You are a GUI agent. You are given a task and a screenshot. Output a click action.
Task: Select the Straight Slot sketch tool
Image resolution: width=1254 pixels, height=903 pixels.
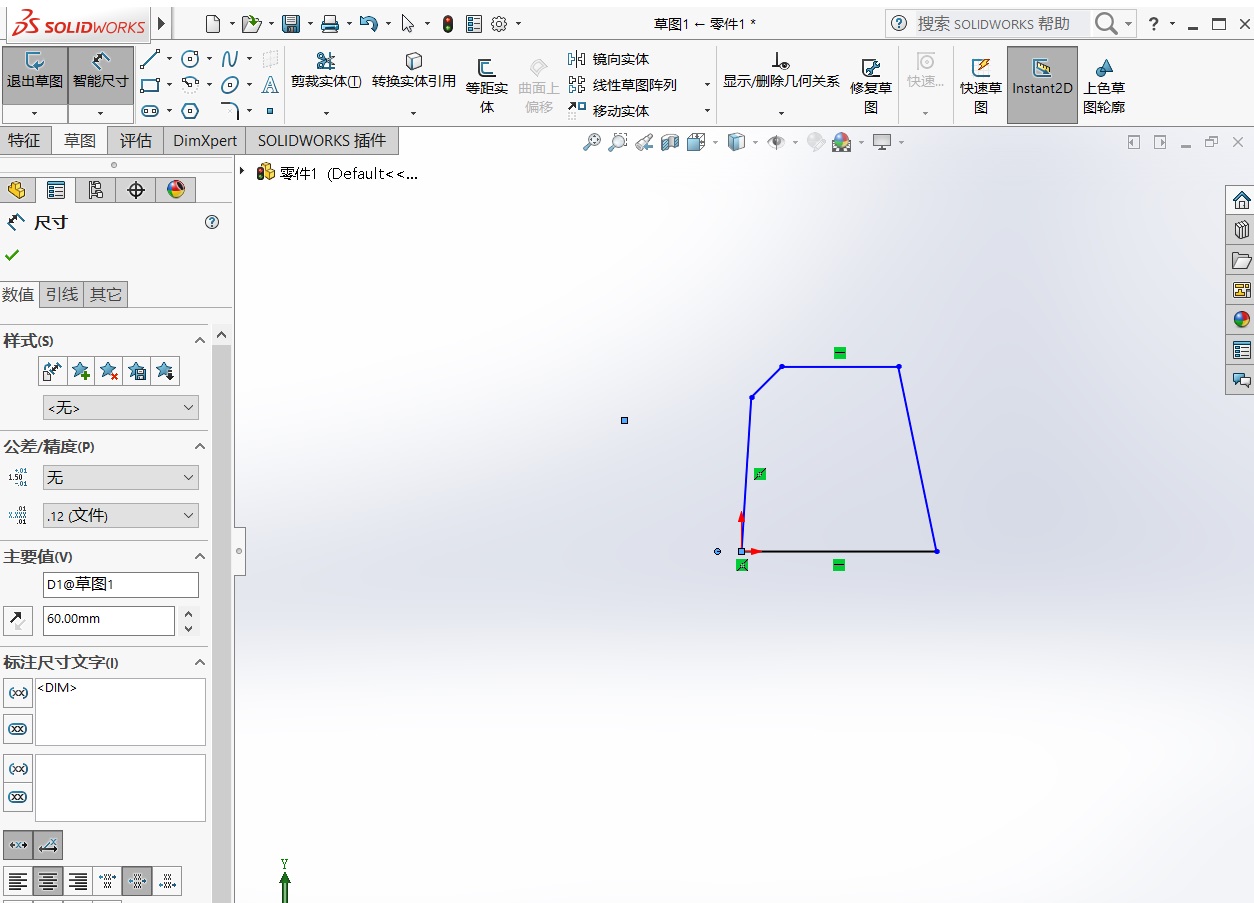click(x=150, y=111)
